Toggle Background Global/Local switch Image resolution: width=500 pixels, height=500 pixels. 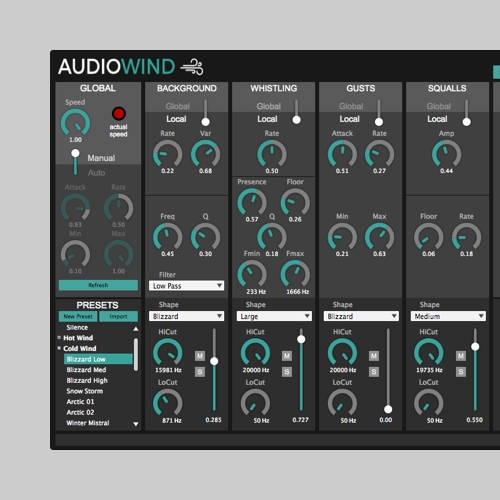coord(206,113)
